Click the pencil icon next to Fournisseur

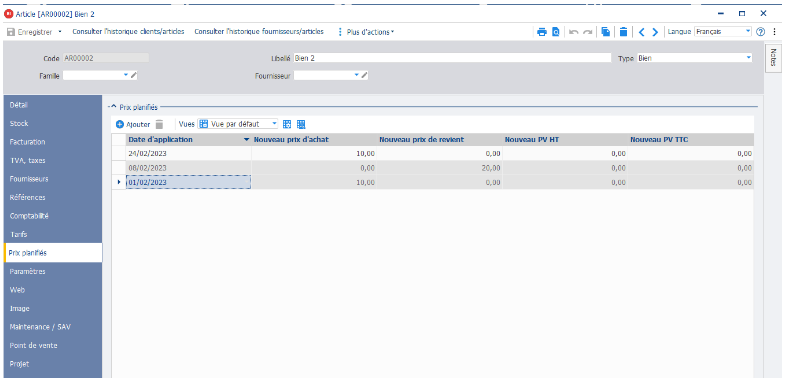tap(364, 75)
